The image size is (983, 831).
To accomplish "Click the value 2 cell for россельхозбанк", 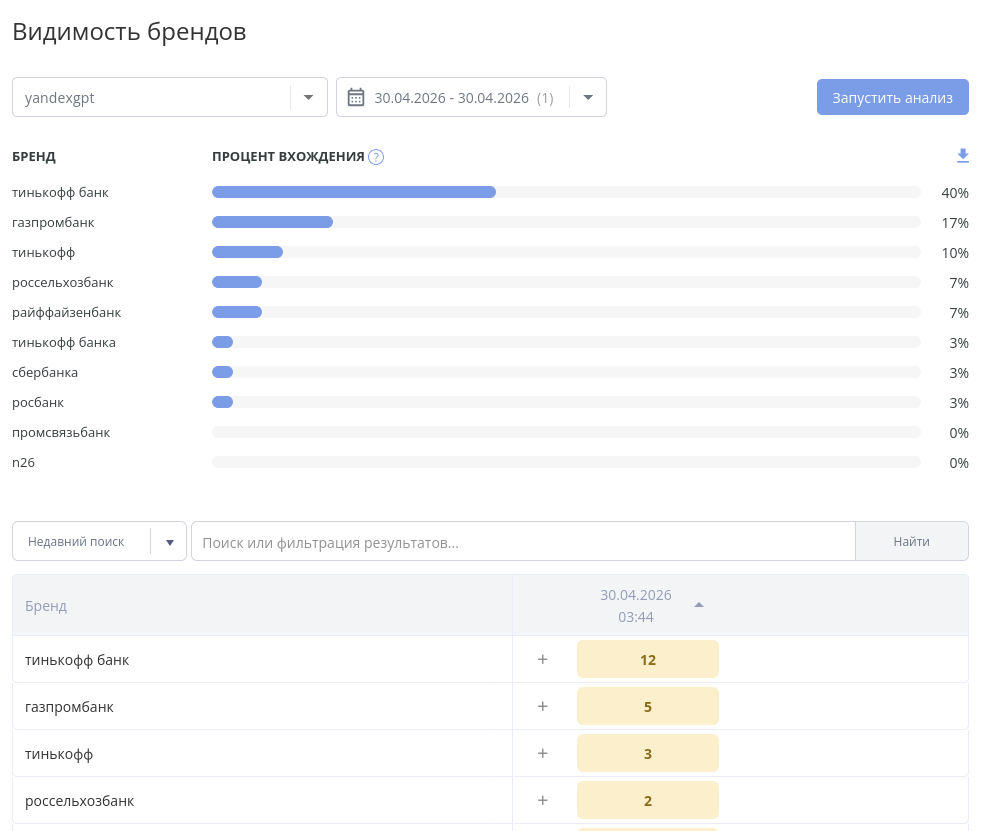I will tap(648, 800).
